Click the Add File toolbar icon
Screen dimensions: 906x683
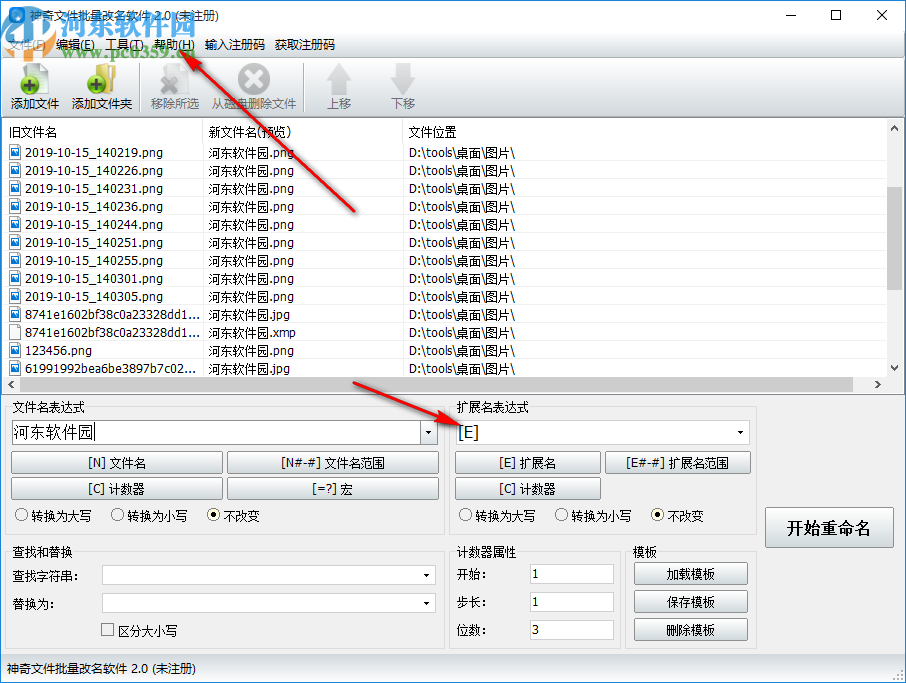(34, 80)
